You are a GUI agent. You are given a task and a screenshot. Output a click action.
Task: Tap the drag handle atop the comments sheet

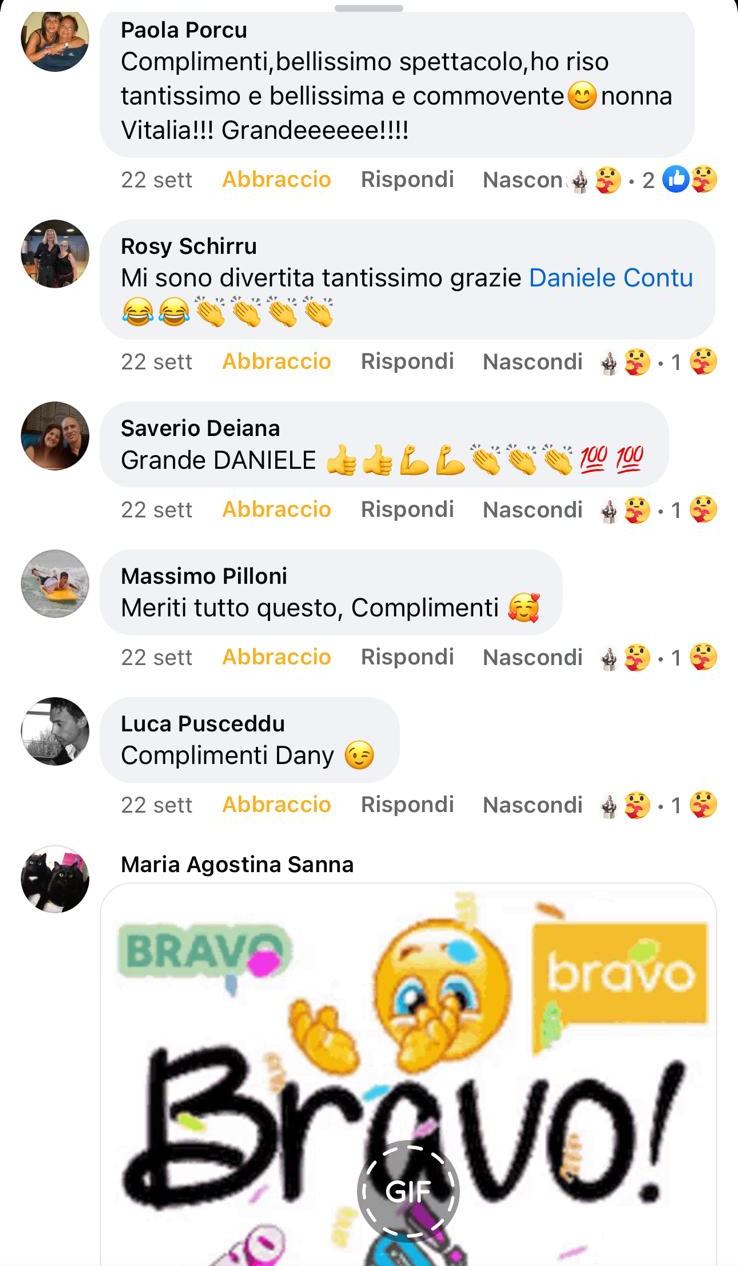click(369, 8)
